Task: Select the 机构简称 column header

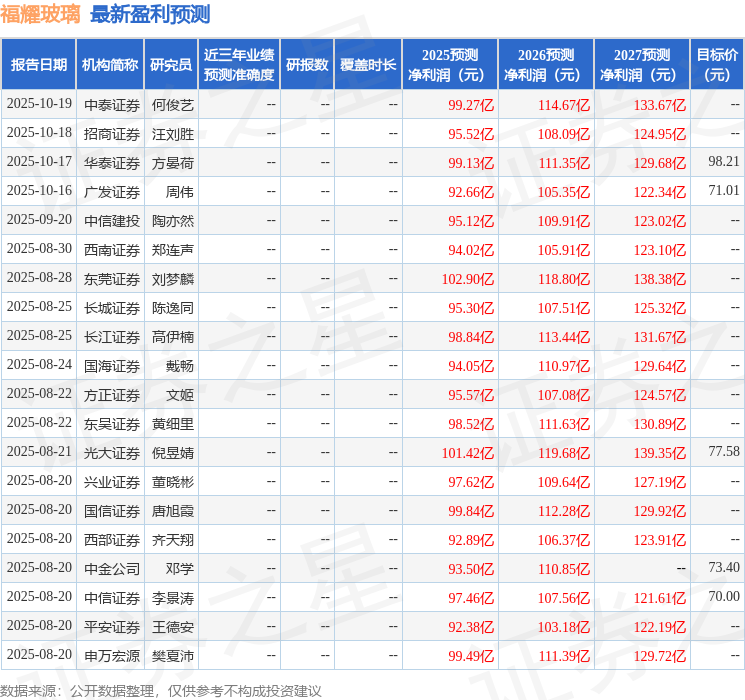Action: point(110,64)
